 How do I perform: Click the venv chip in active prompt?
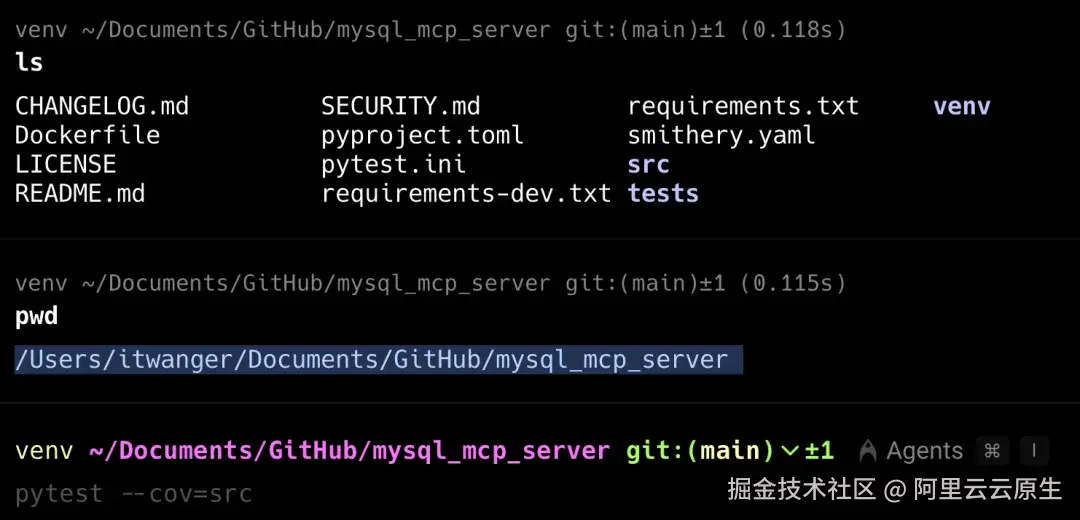(x=44, y=451)
